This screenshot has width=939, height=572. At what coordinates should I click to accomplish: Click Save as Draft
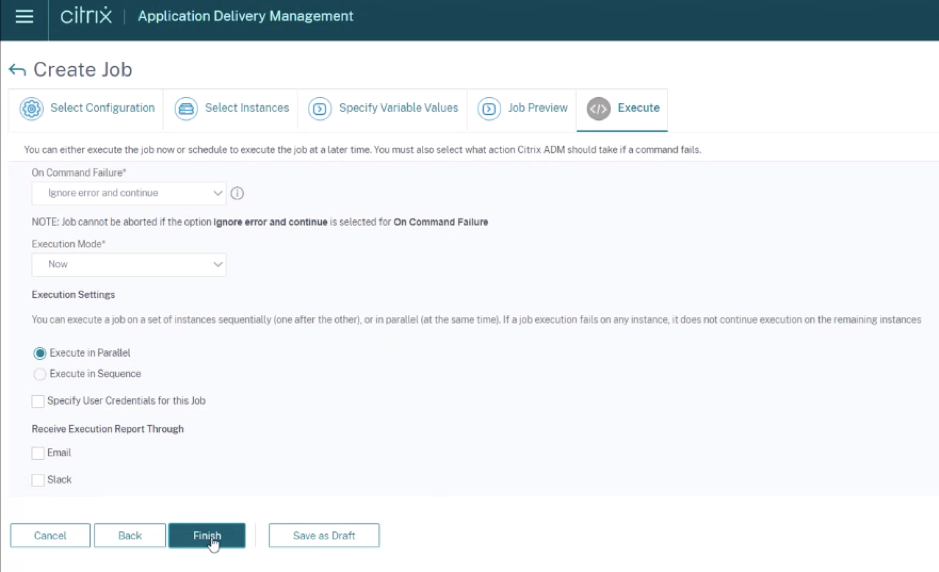(x=324, y=535)
